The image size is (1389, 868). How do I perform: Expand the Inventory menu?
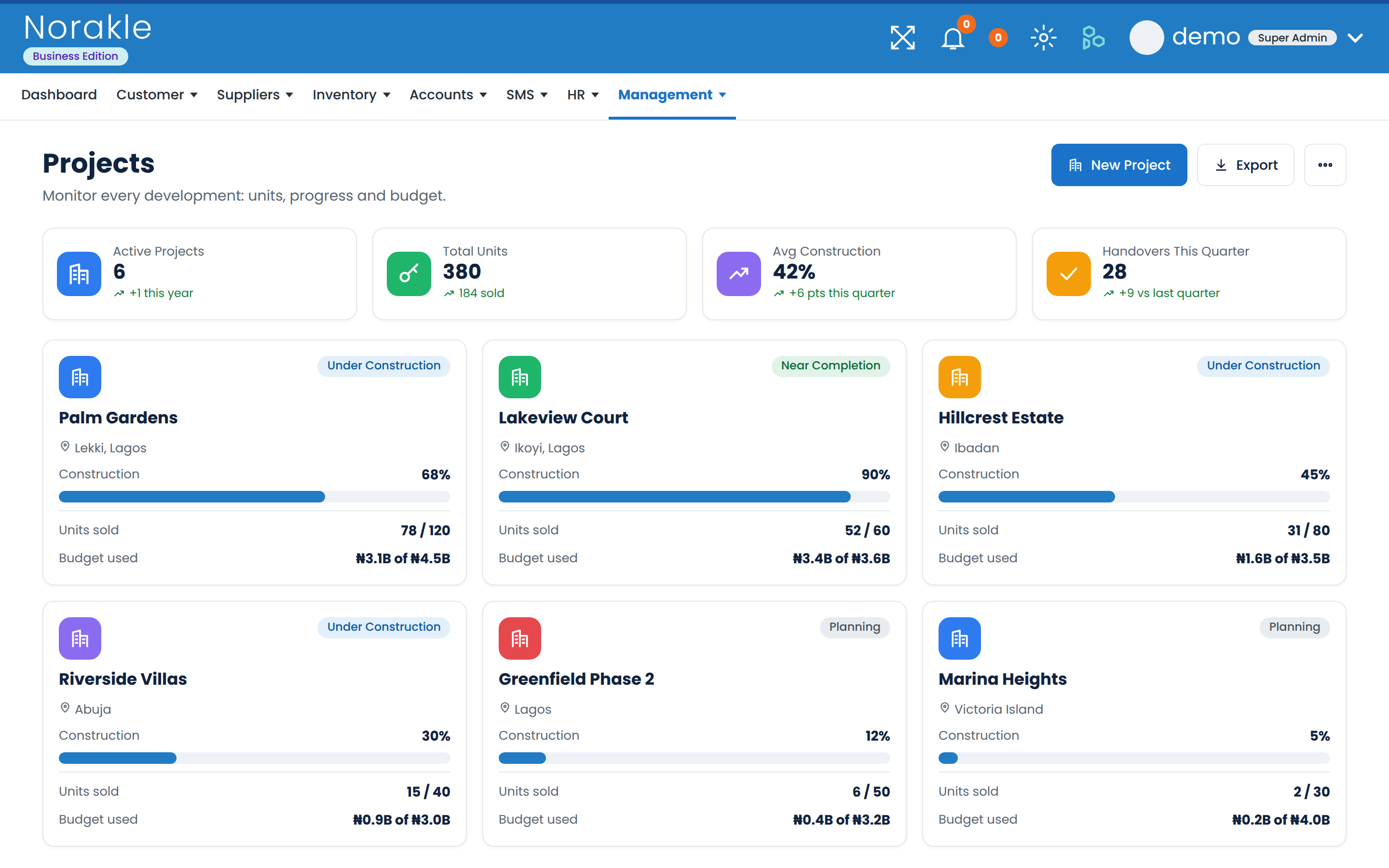point(351,95)
